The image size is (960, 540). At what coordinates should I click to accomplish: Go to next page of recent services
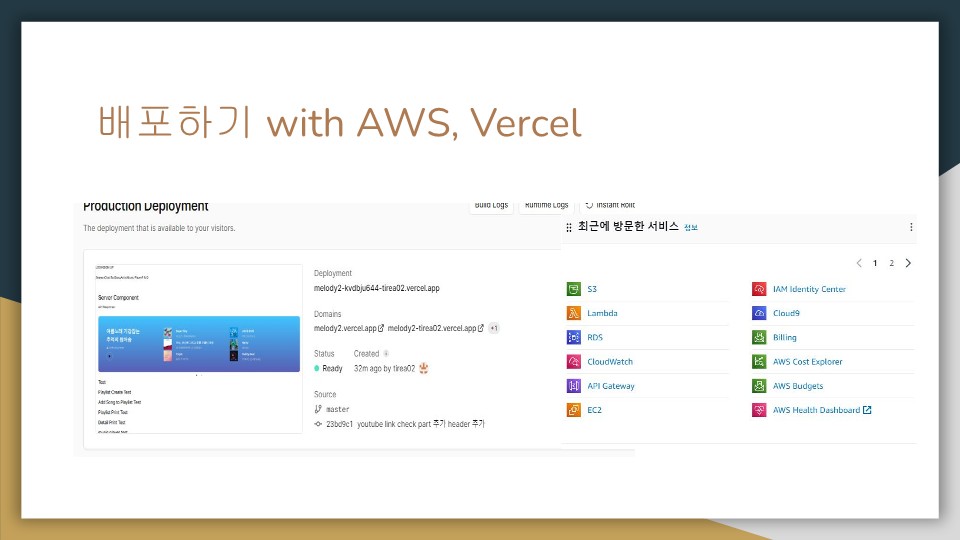click(x=908, y=263)
